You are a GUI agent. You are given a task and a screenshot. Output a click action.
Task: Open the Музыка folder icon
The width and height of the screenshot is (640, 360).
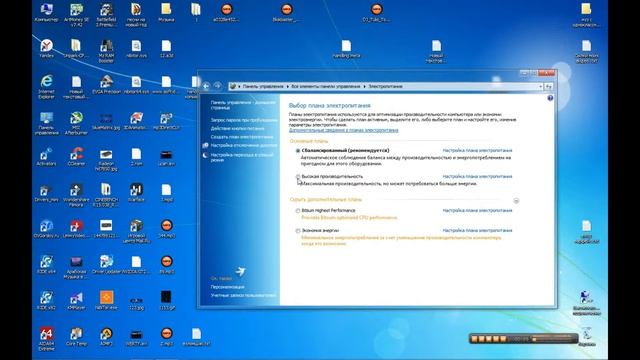pos(166,12)
